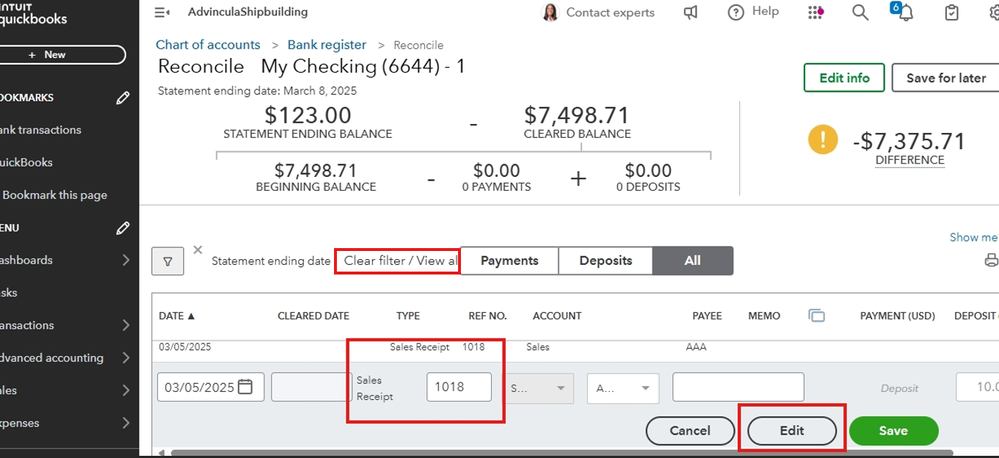Click the empty memo input field

[738, 387]
